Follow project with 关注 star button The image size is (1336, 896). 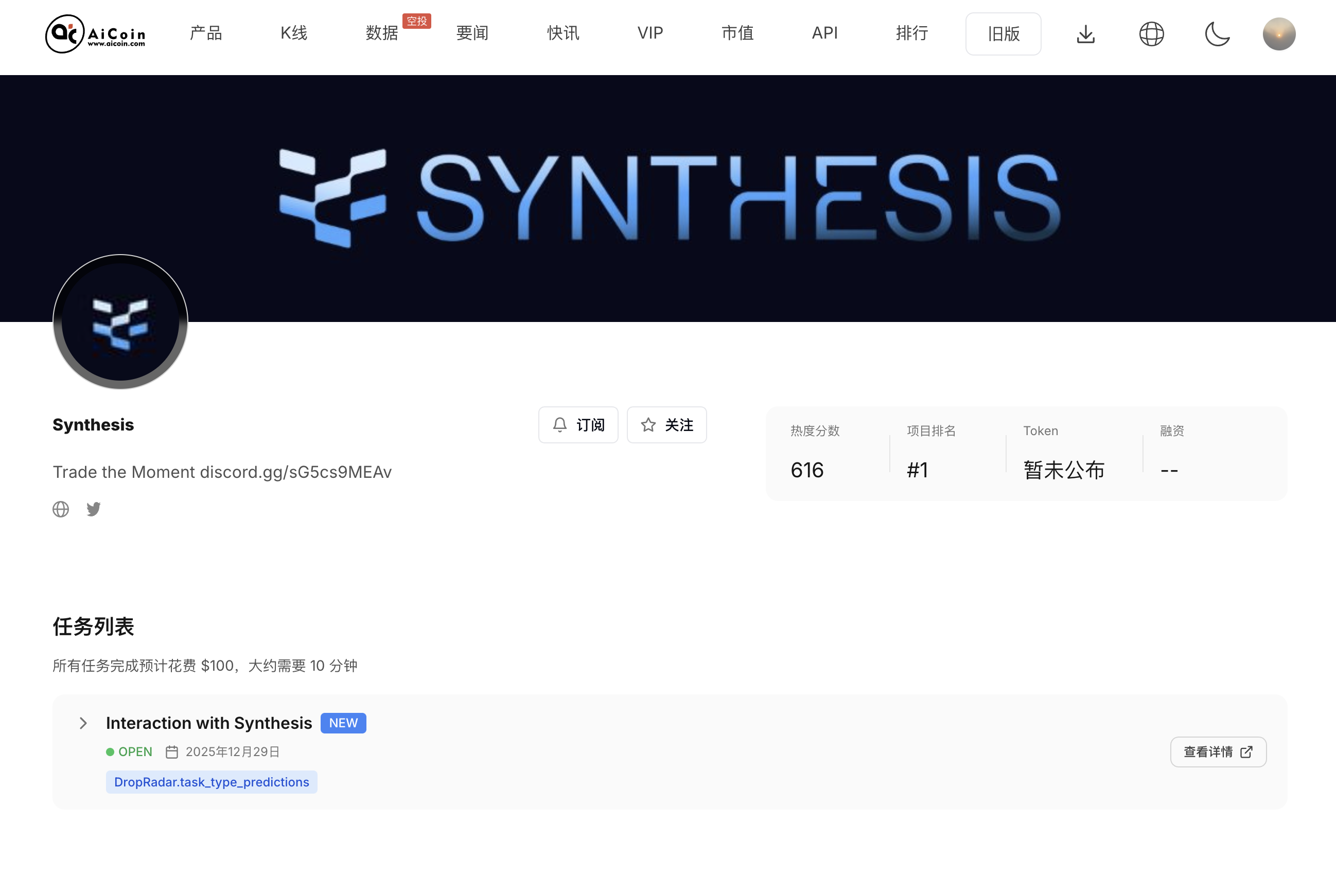point(666,424)
